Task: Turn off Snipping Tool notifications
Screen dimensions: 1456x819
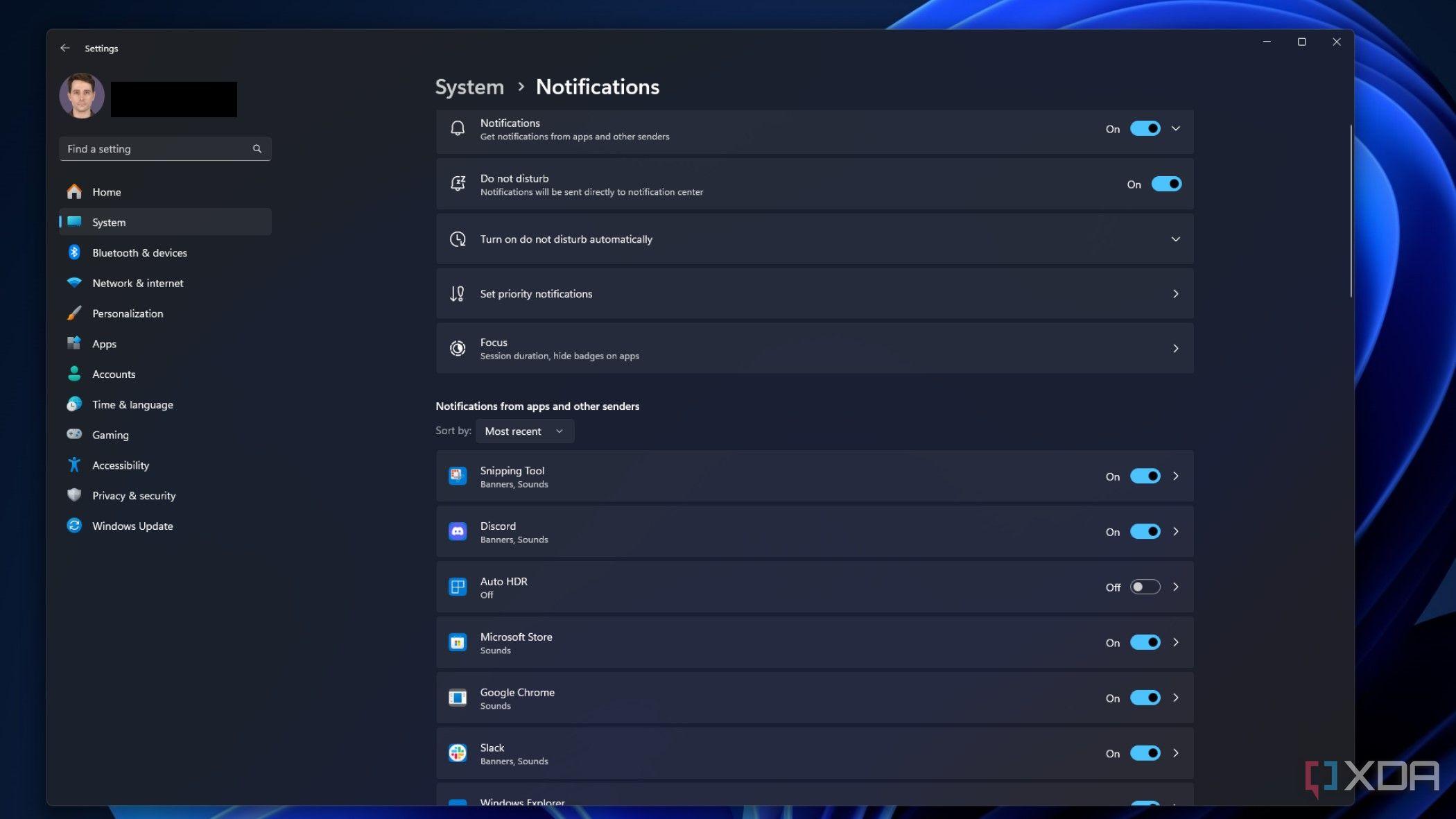Action: coord(1145,476)
